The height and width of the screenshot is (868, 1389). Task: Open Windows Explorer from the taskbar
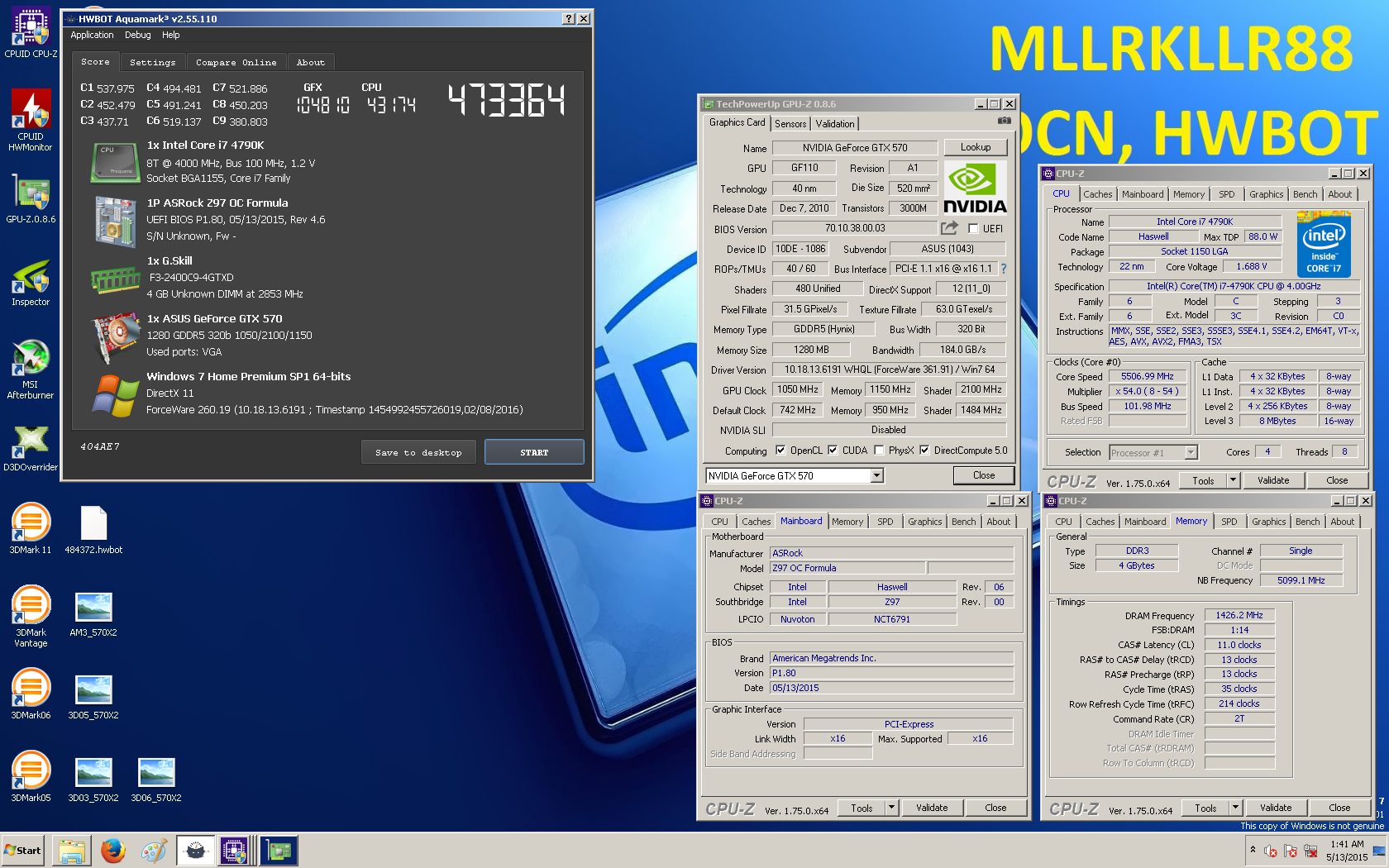point(72,851)
